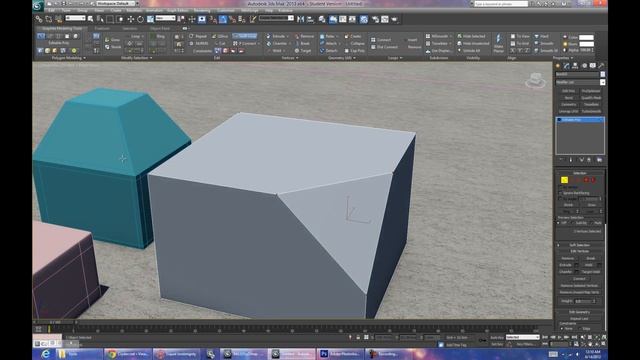Click the Make Planar icon
The image size is (640, 360).
click(x=499, y=43)
